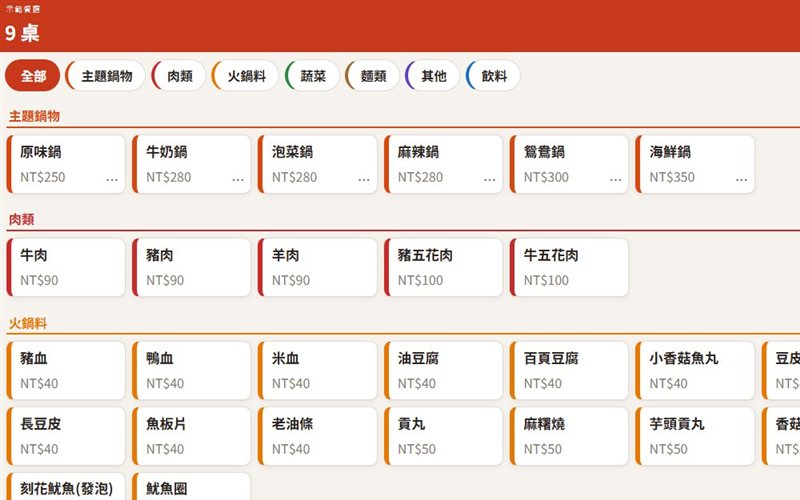Choose the 麻糬燒 NT$50 card
The image size is (800, 500).
click(x=569, y=436)
